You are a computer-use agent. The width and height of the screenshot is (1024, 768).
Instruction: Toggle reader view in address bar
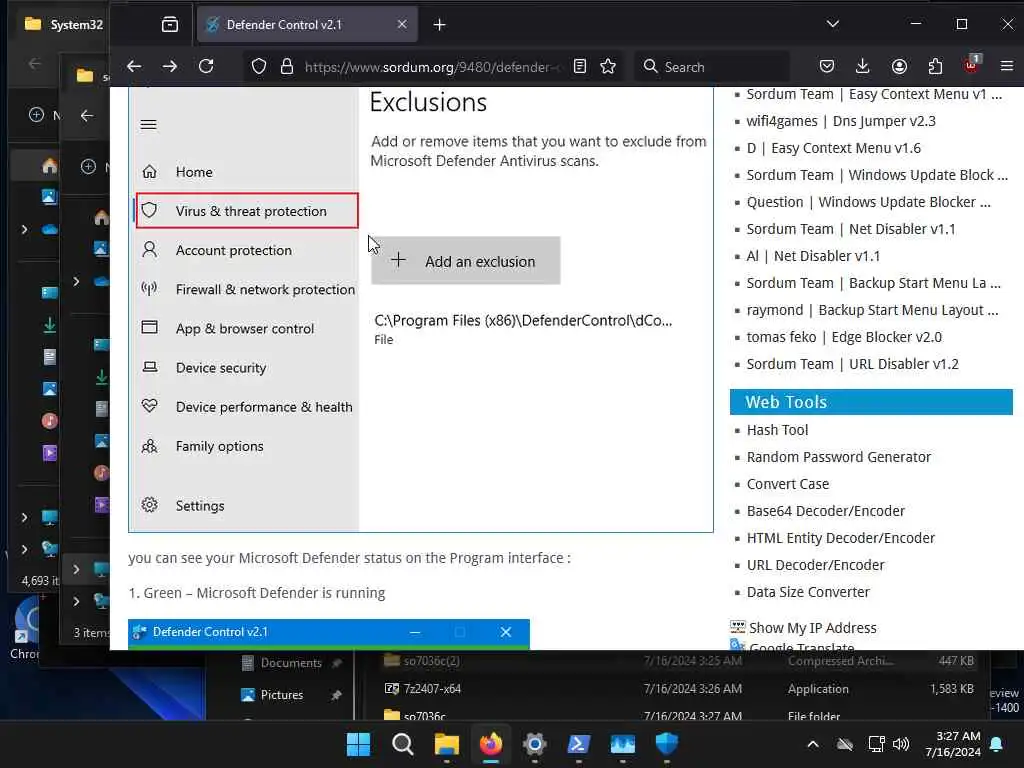pos(579,66)
